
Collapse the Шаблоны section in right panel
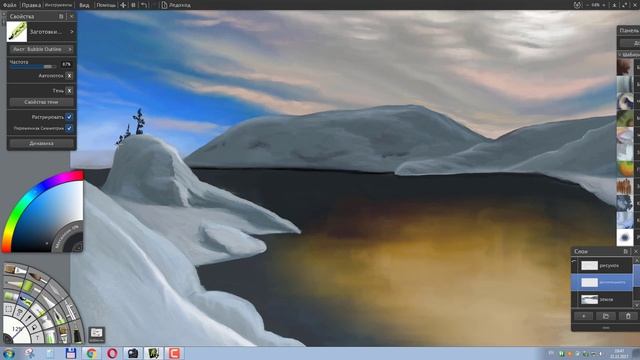click(x=621, y=54)
